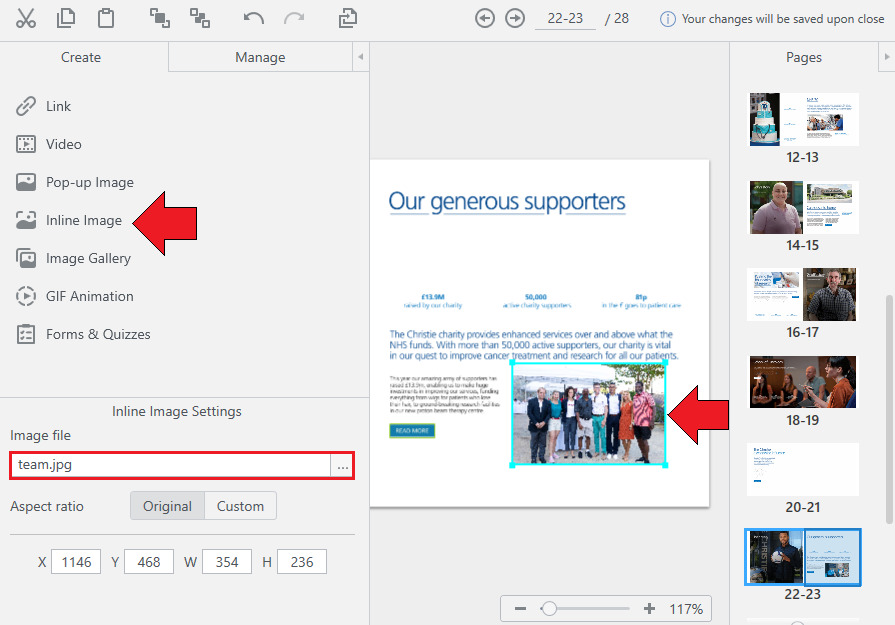Click the Pages panel header
The image size is (895, 625).
(x=804, y=57)
